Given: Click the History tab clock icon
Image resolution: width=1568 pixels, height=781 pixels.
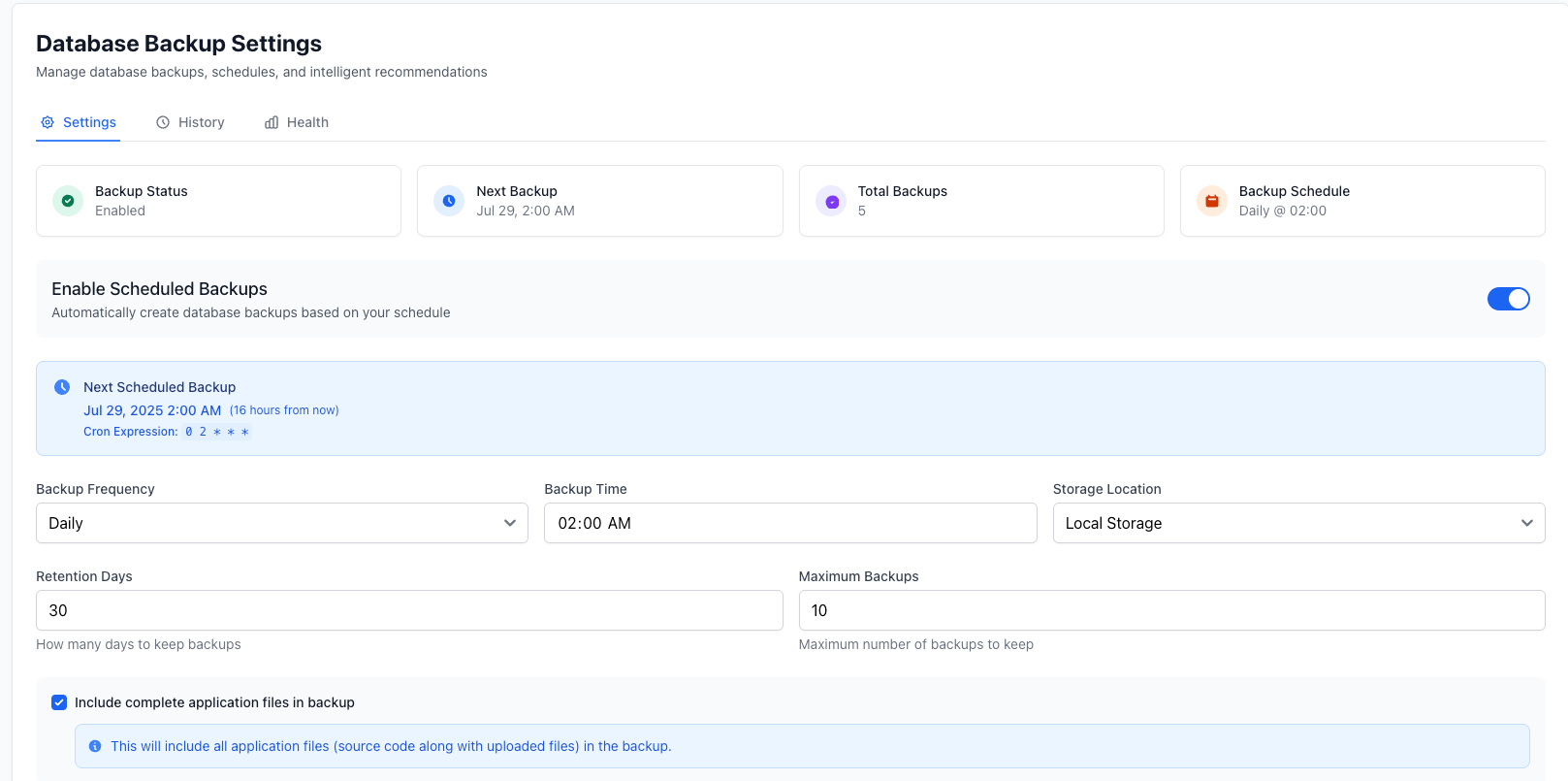Looking at the screenshot, I should click(163, 122).
